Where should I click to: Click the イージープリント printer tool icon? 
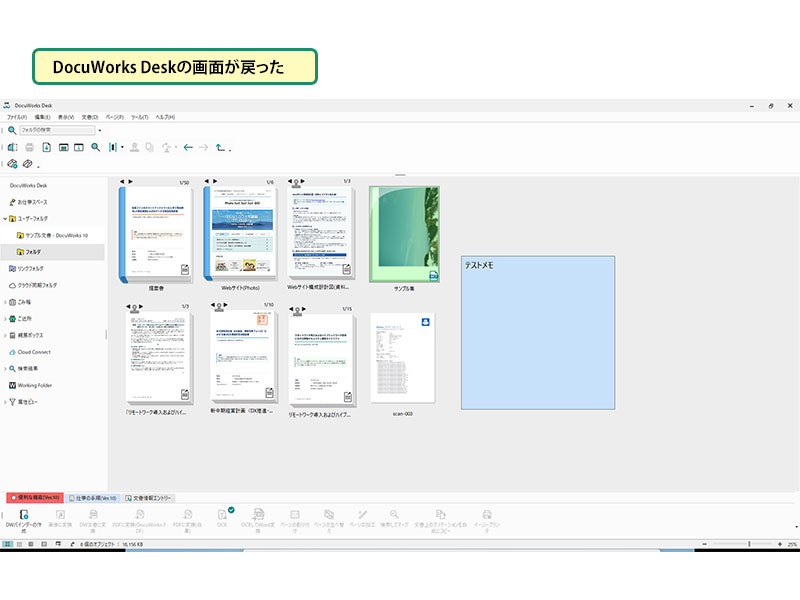(487, 514)
